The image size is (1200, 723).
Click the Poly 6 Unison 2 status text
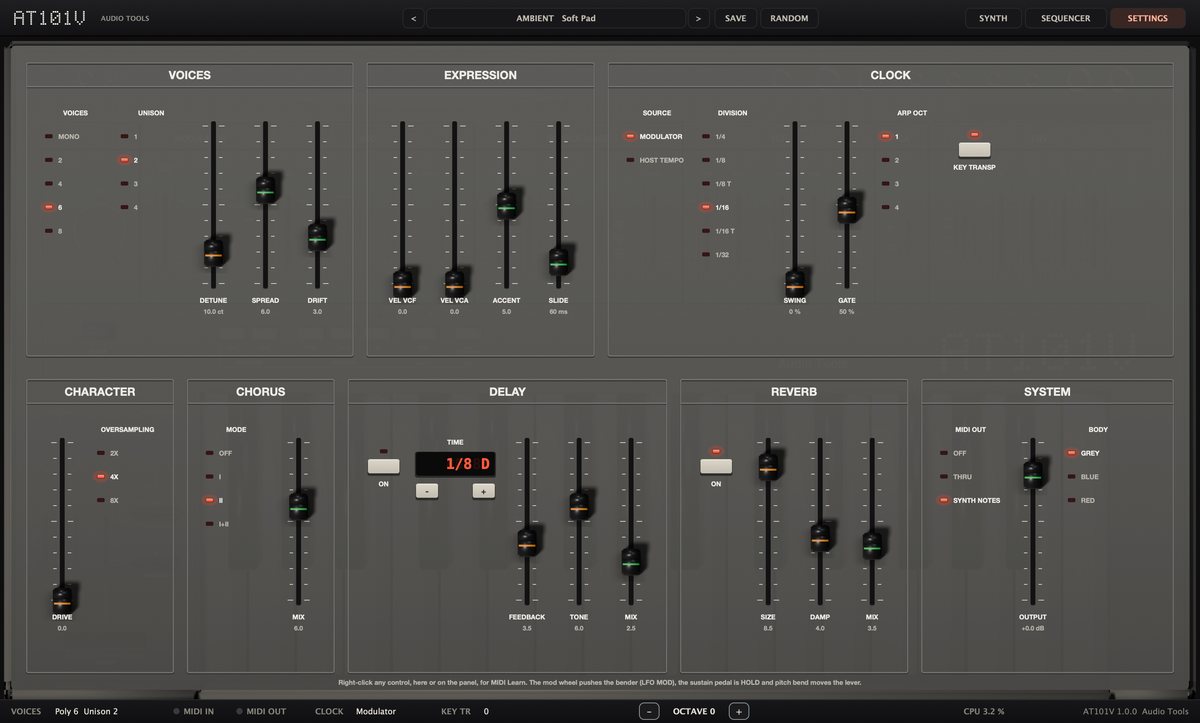(86, 711)
